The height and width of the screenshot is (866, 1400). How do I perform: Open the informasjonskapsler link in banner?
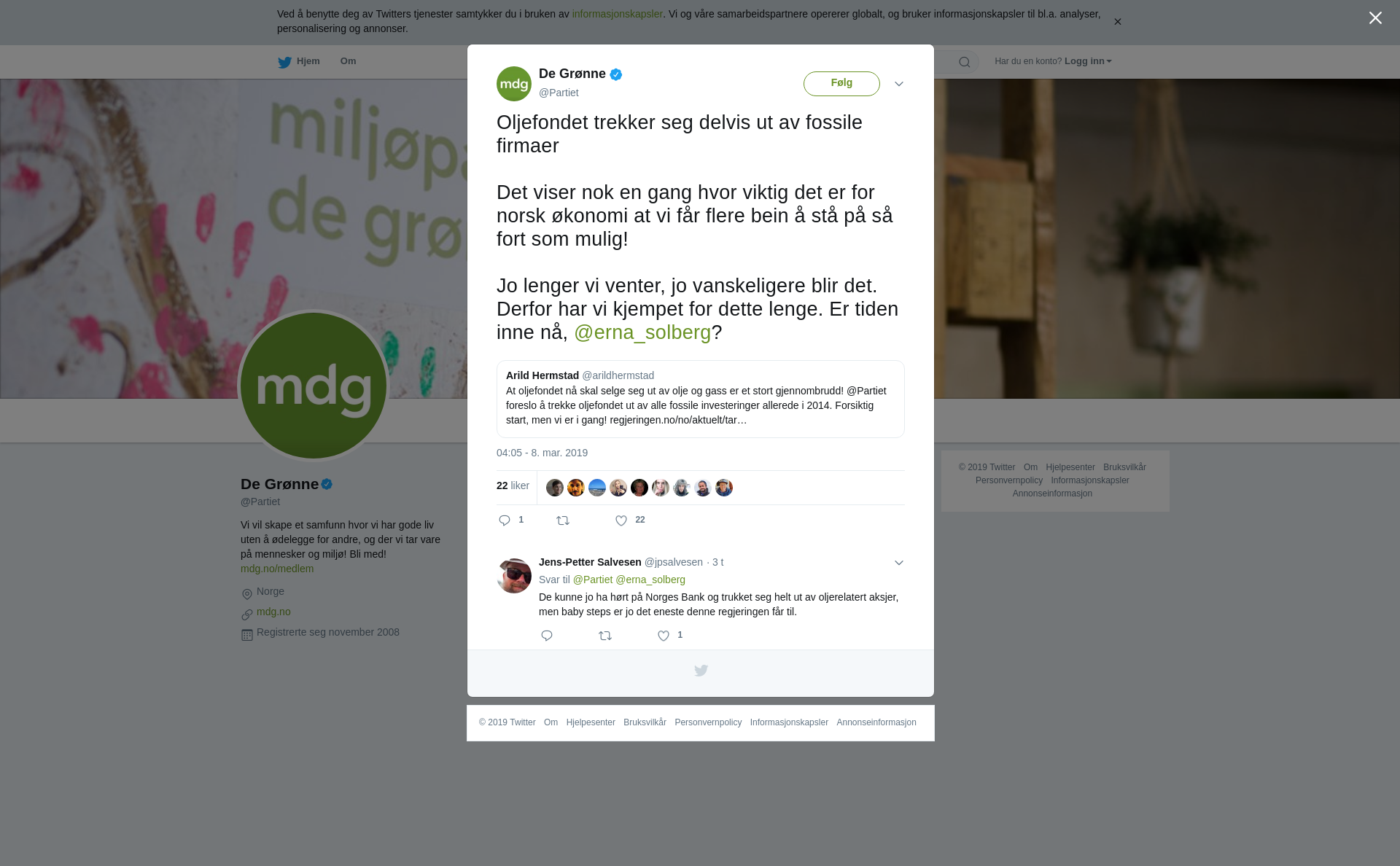tap(617, 14)
